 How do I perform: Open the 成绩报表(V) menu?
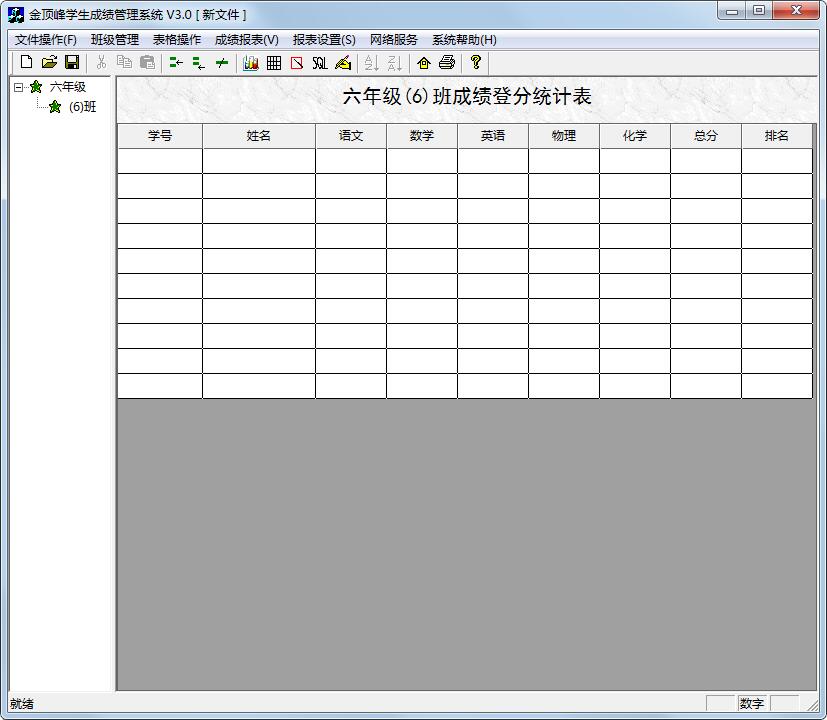[246, 40]
